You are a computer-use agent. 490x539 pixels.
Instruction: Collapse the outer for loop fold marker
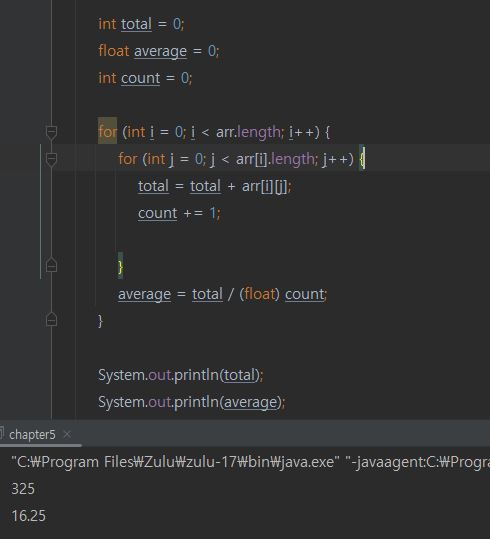click(x=51, y=132)
